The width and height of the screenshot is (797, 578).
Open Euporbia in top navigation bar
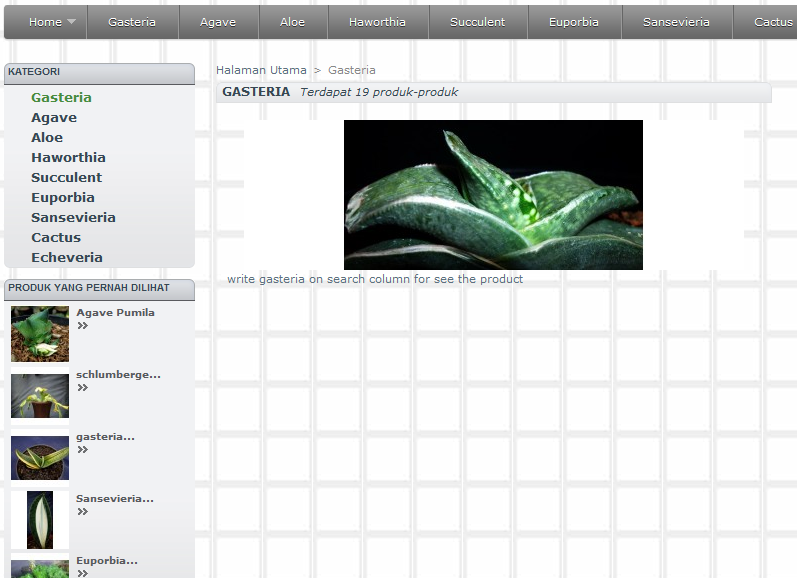[x=574, y=22]
